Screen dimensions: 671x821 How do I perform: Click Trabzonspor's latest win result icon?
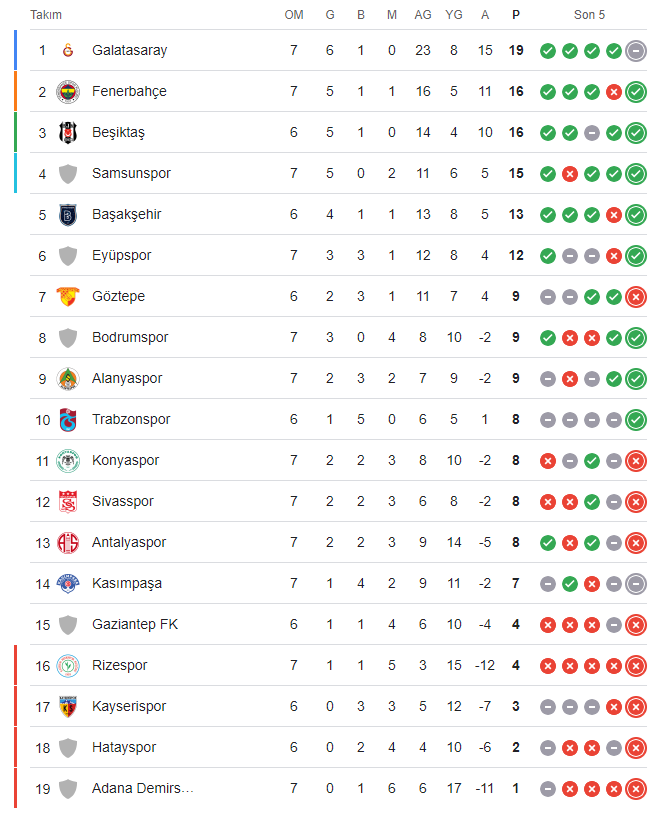point(636,420)
